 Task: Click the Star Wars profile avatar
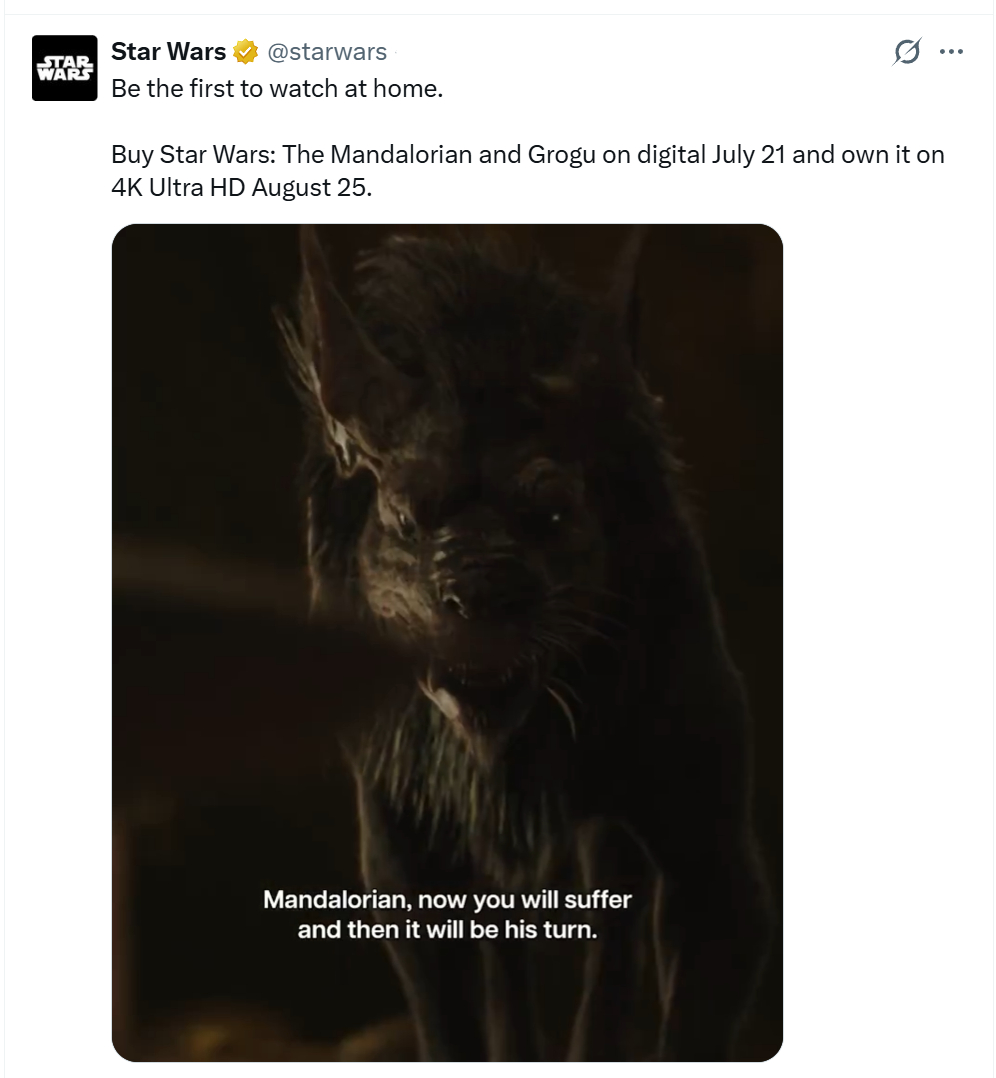(x=65, y=68)
